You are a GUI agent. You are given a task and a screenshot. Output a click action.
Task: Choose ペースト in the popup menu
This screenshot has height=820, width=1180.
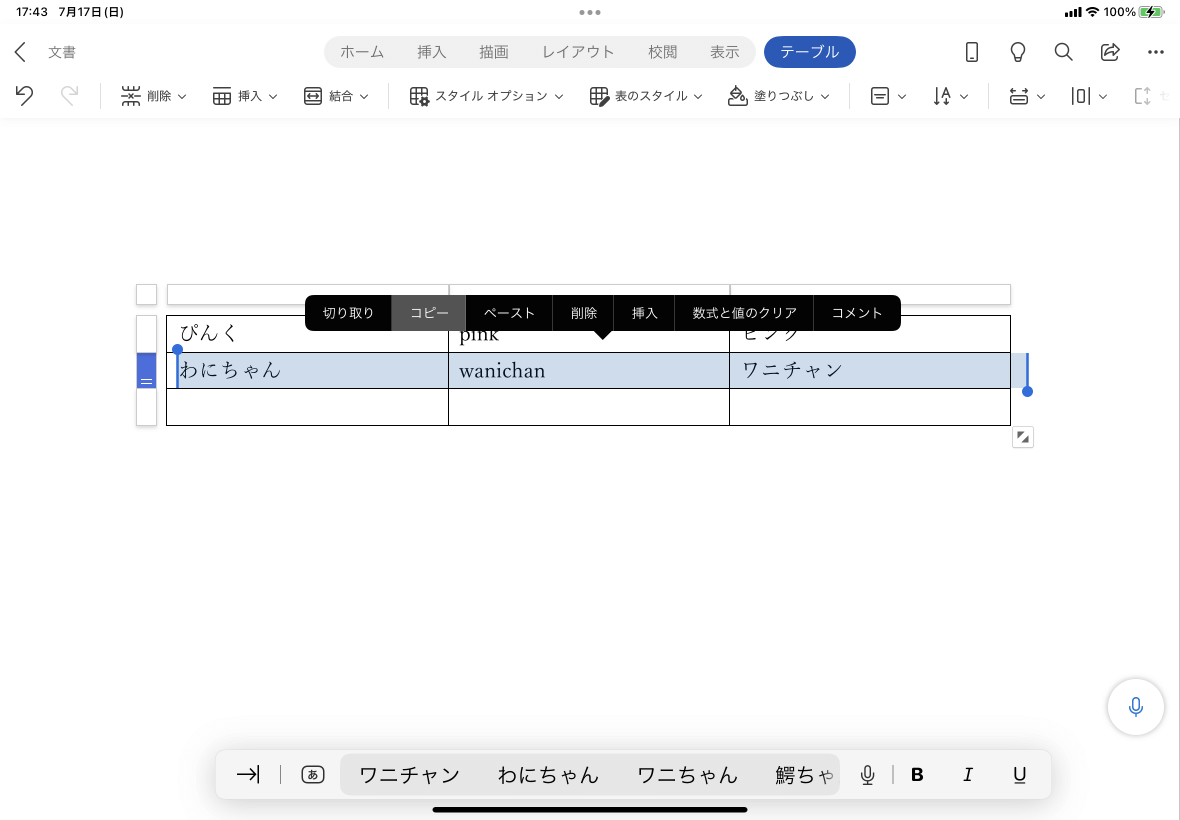pyautogui.click(x=509, y=313)
